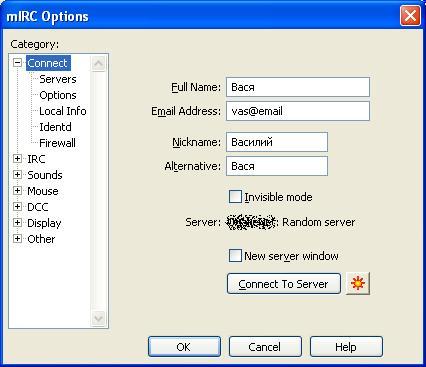Open the Servers subcategory
Viewport: 426px width, 367px height.
58,79
